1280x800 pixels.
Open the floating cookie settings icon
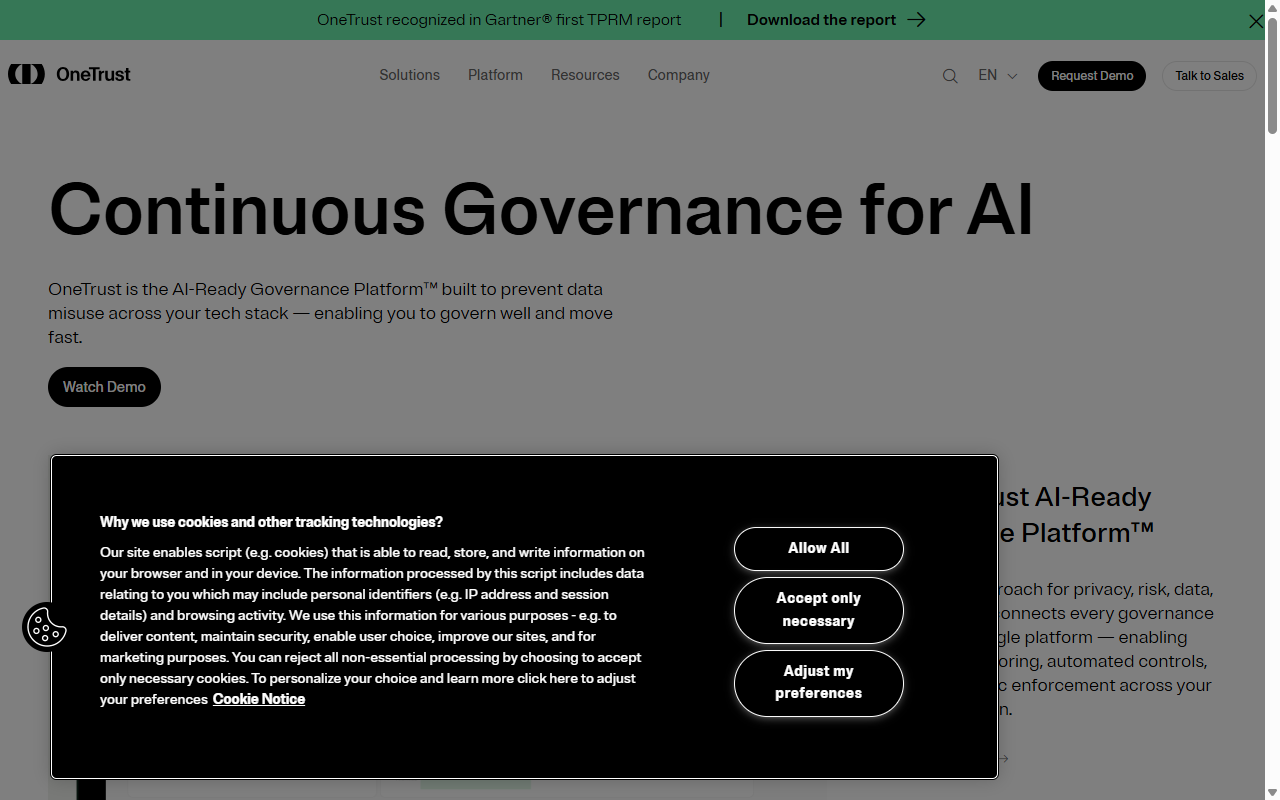click(46, 627)
